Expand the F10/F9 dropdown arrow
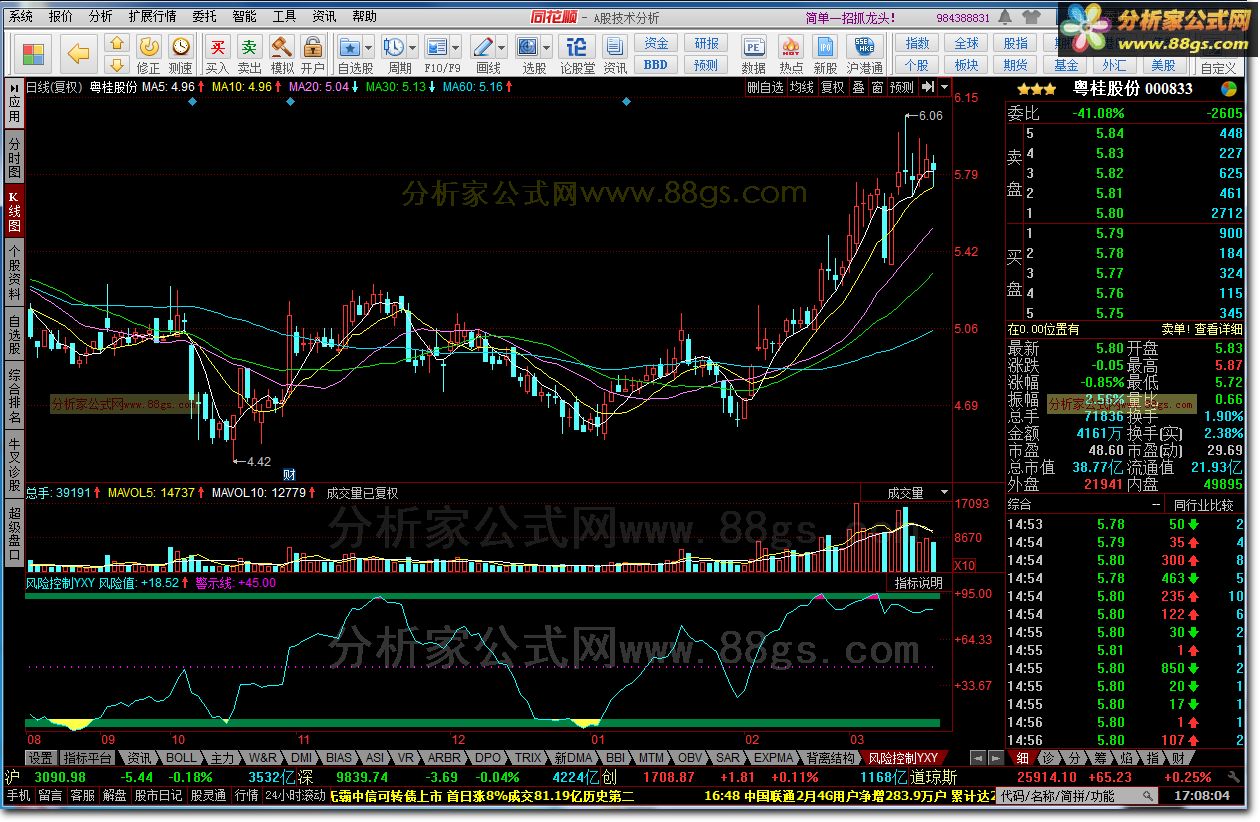The width and height of the screenshot is (1260, 822). pos(456,47)
